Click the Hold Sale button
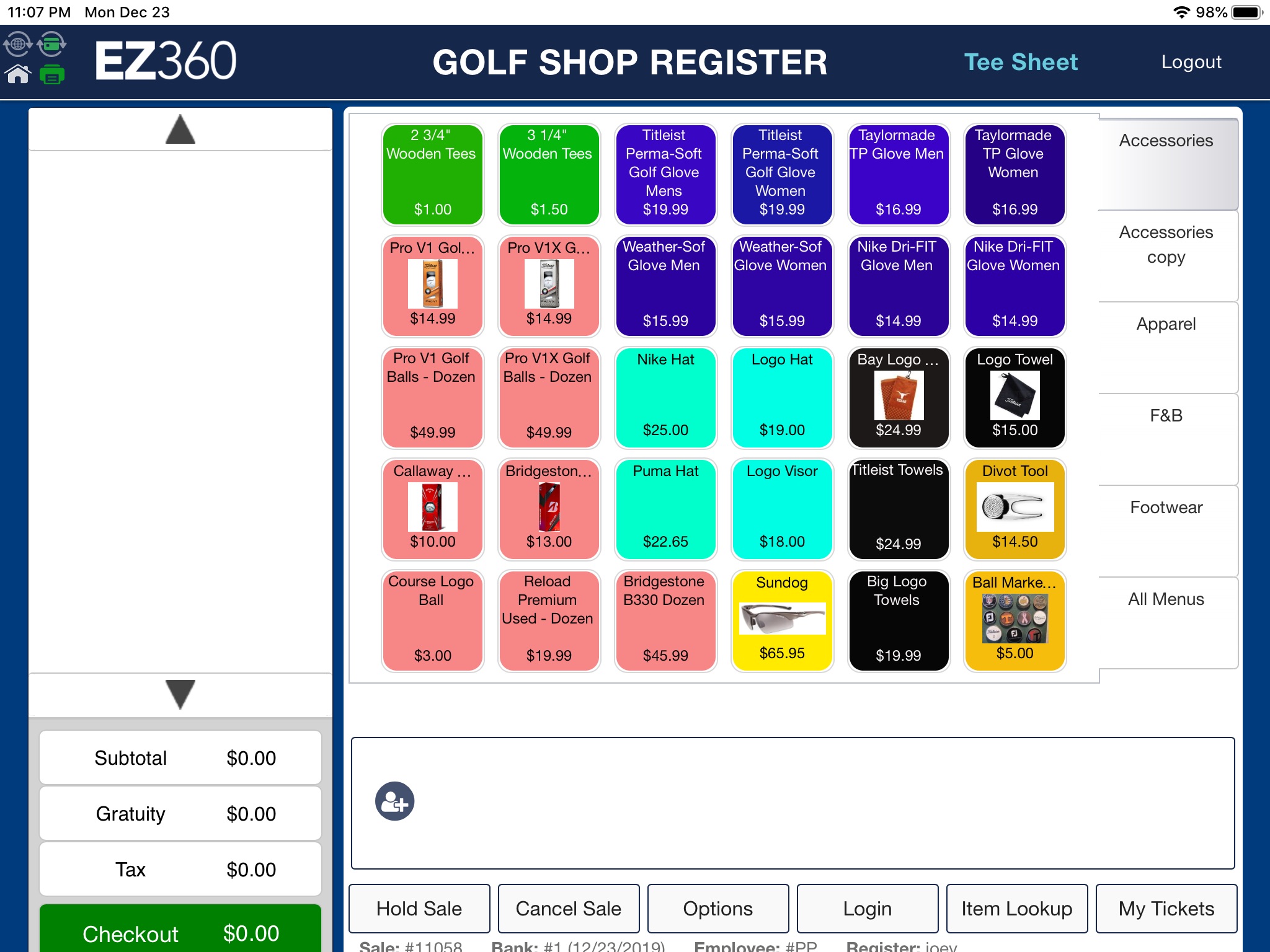Viewport: 1270px width, 952px height. [419, 908]
